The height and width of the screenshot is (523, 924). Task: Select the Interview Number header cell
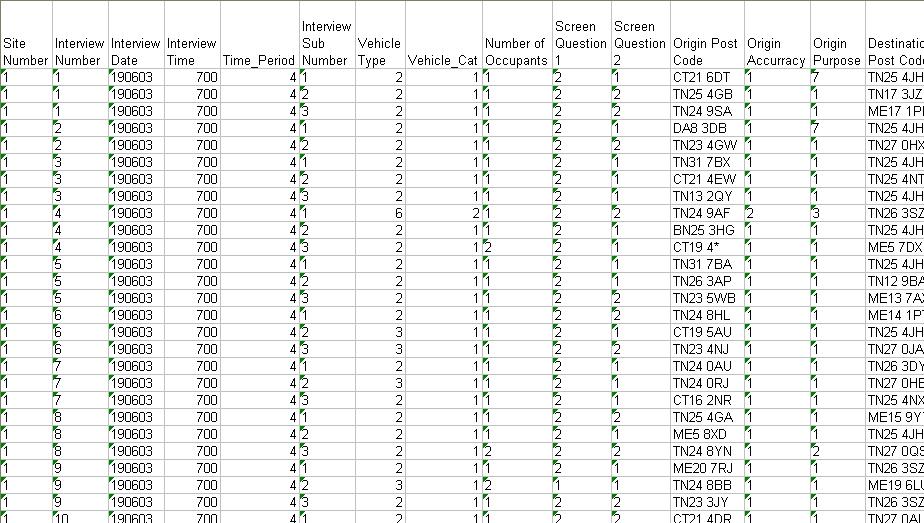[x=80, y=35]
